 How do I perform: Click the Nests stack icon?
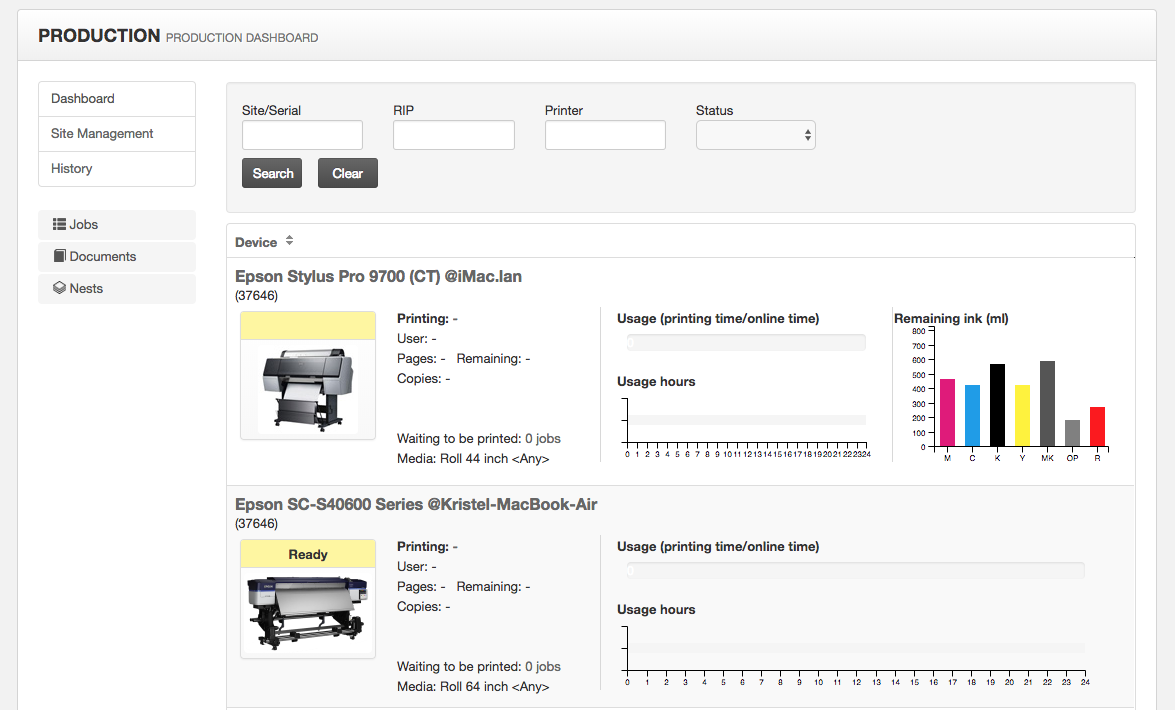coord(60,288)
